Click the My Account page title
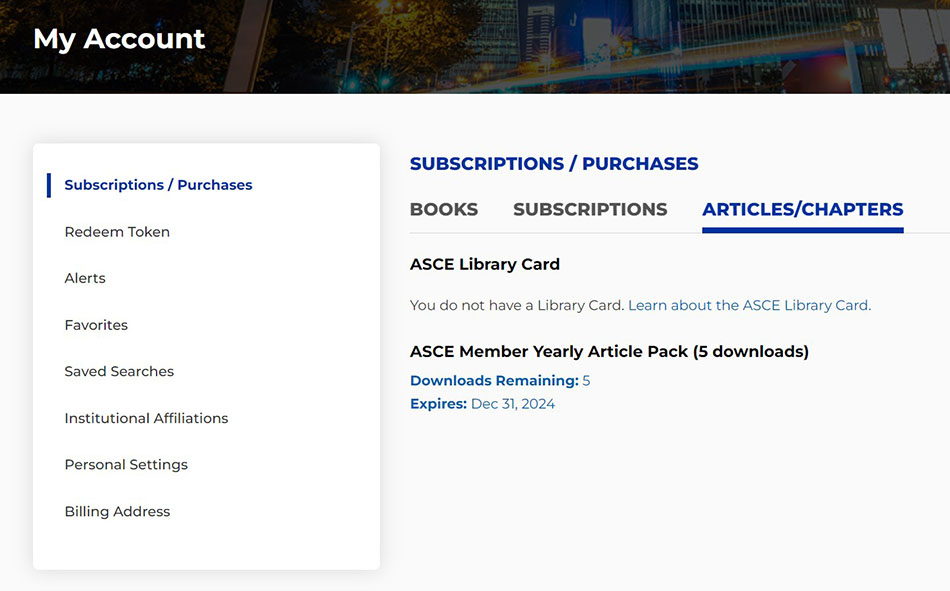Screen dimensions: 950x591 click(x=119, y=39)
